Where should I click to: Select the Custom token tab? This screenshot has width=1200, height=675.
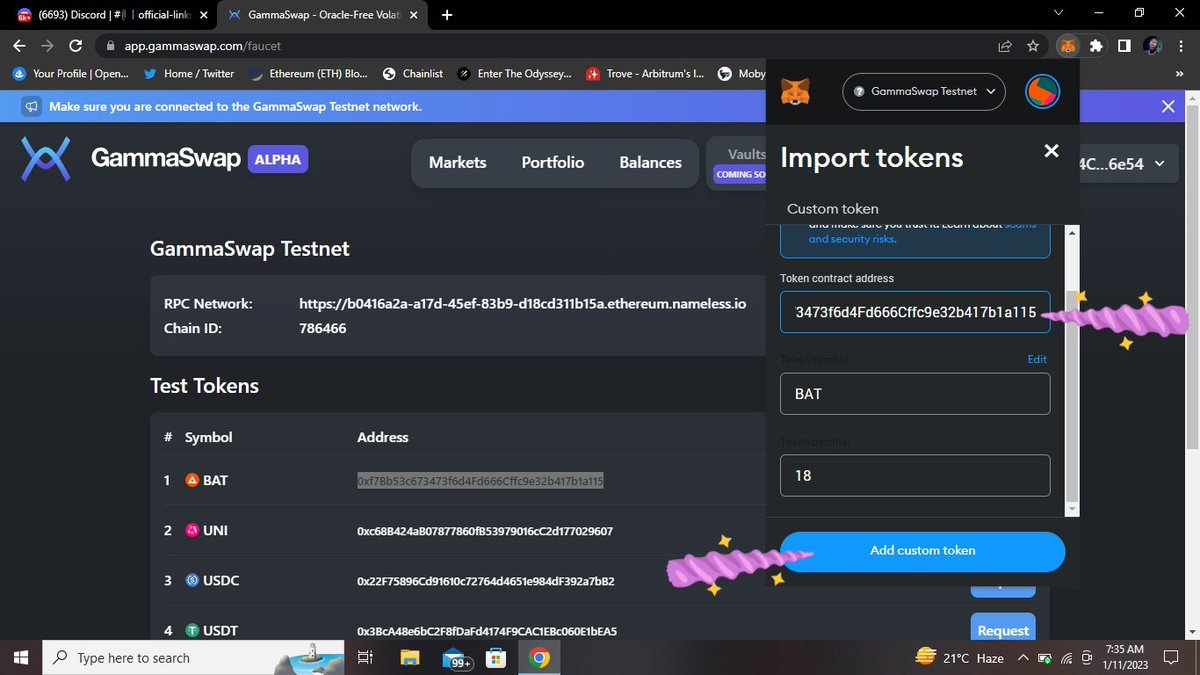833,209
